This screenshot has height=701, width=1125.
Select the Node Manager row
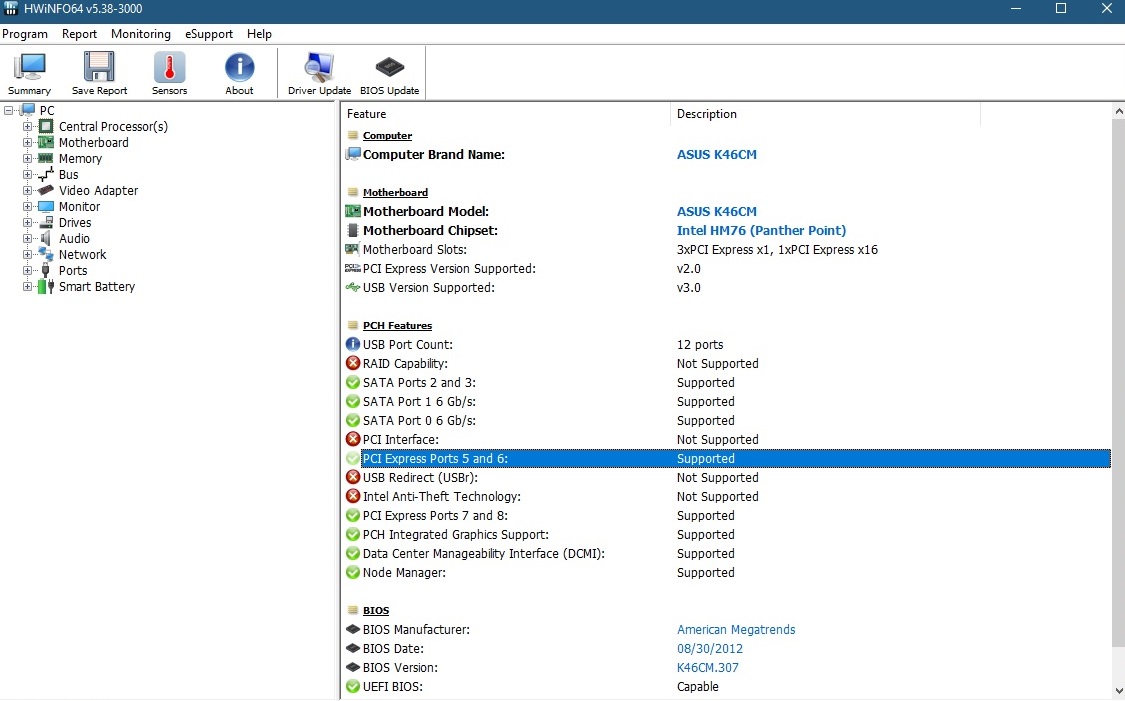[728, 573]
